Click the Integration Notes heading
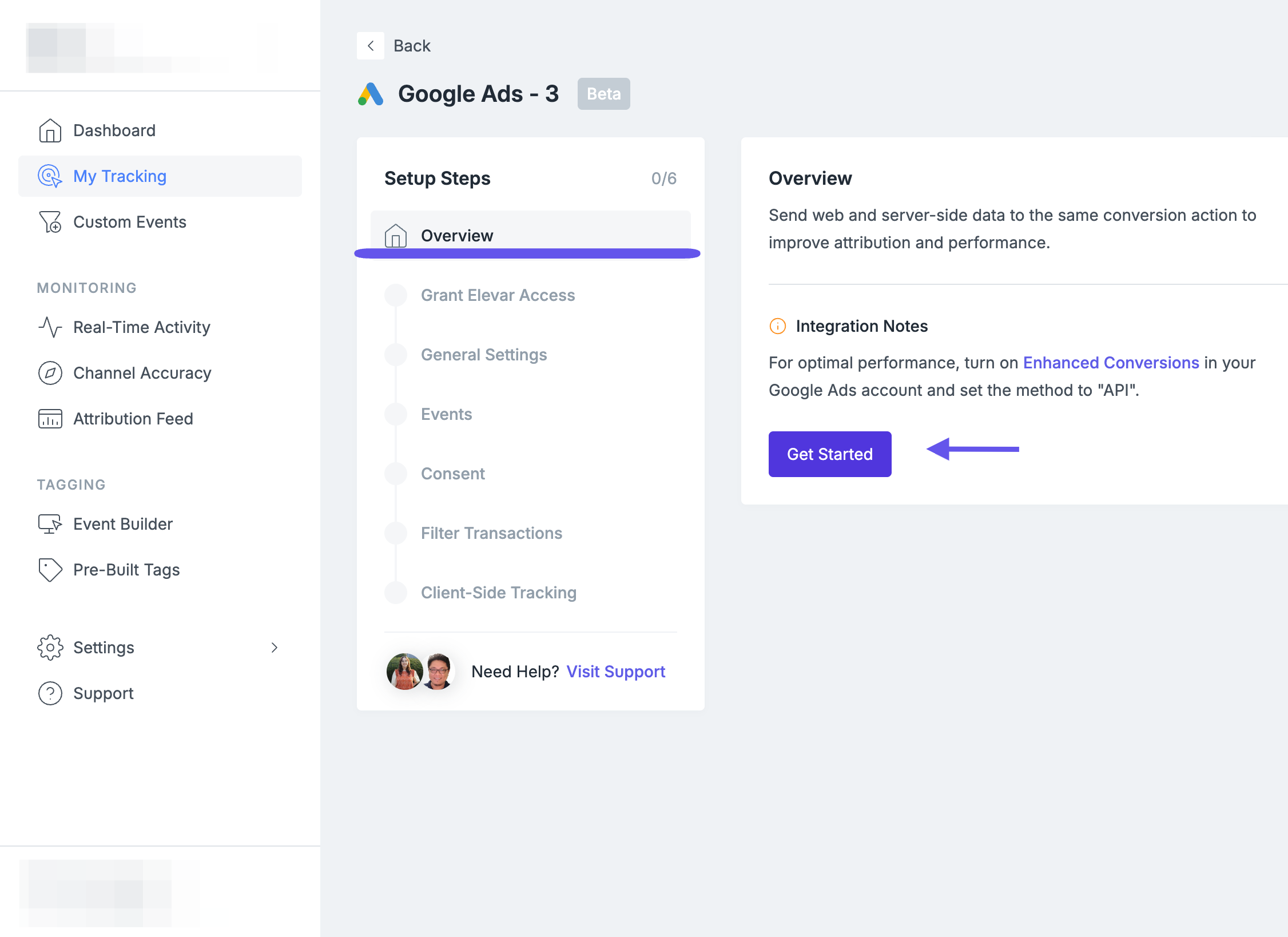Image resolution: width=1288 pixels, height=937 pixels. [862, 326]
